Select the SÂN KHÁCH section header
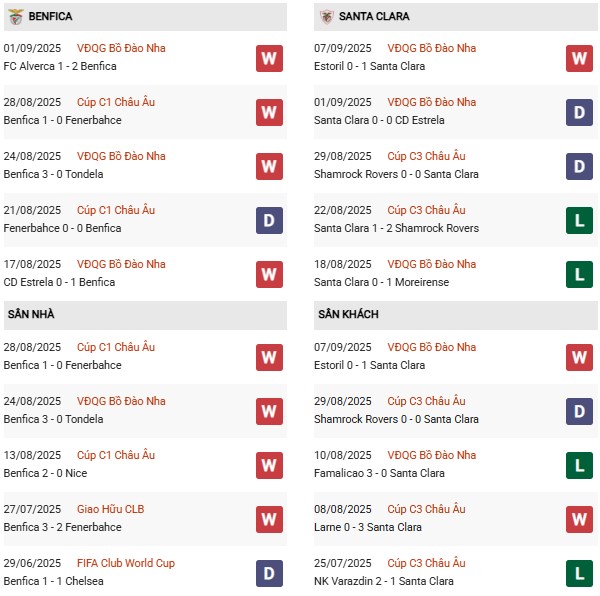600x596 pixels. [x=455, y=314]
